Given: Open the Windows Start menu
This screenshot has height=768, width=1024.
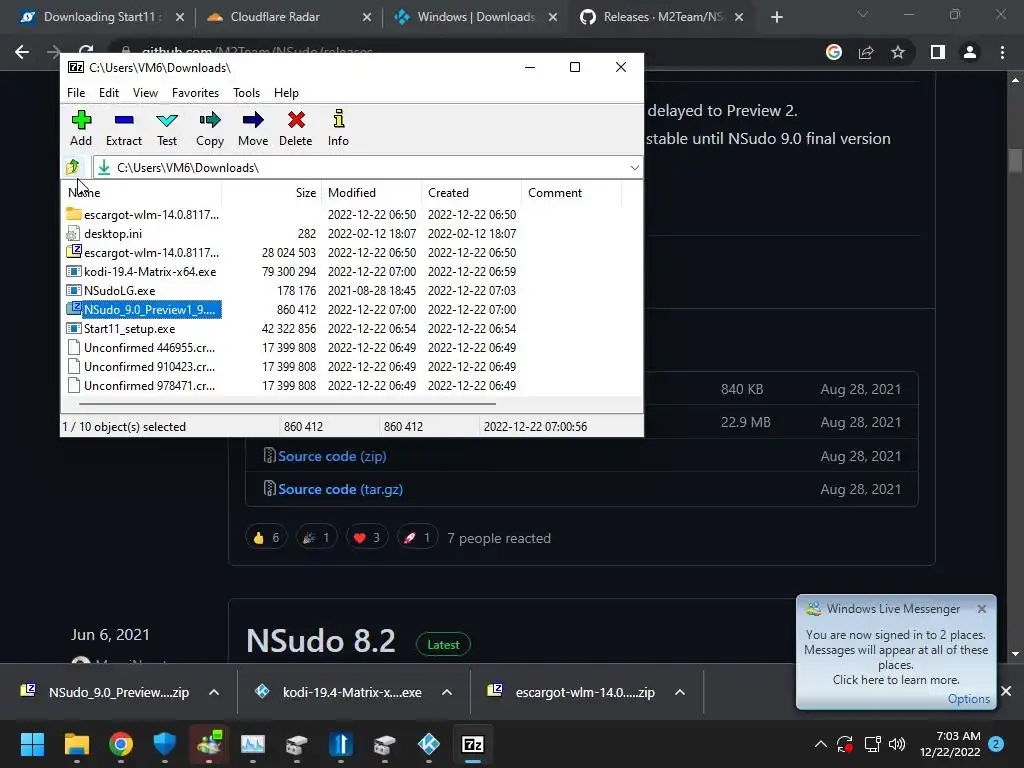Looking at the screenshot, I should pyautogui.click(x=32, y=744).
